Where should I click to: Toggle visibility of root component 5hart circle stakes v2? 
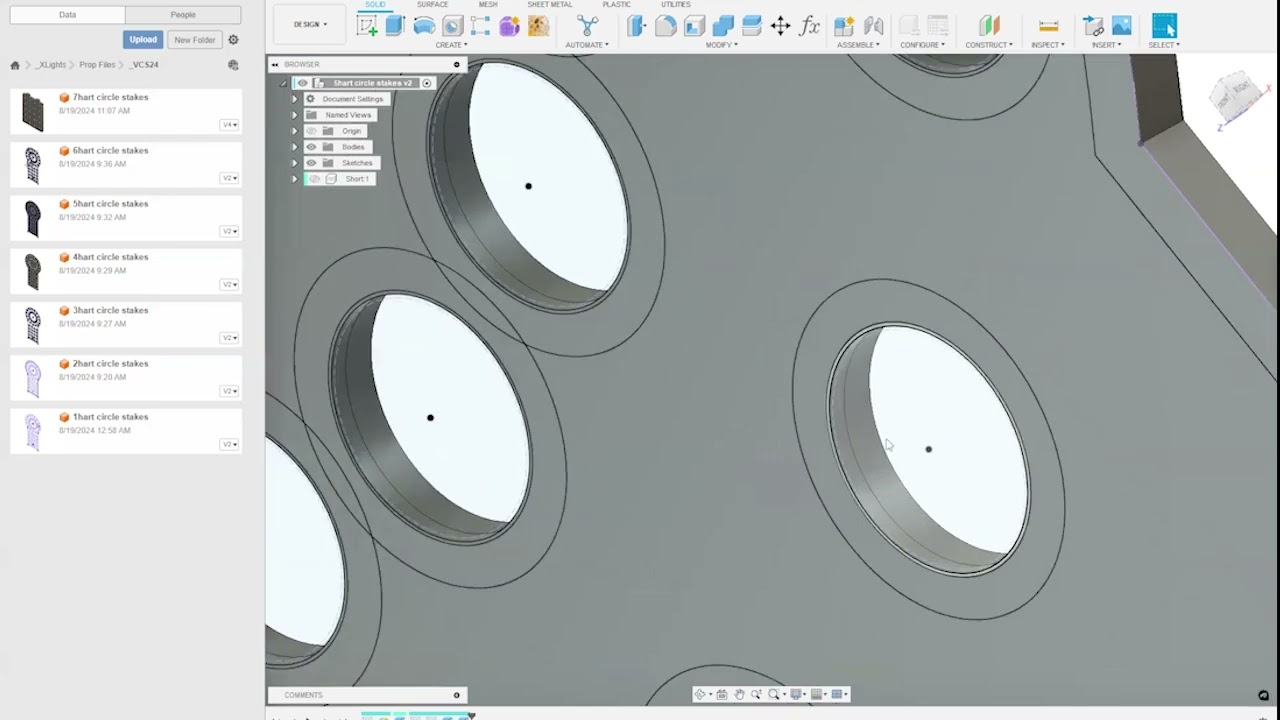point(303,83)
